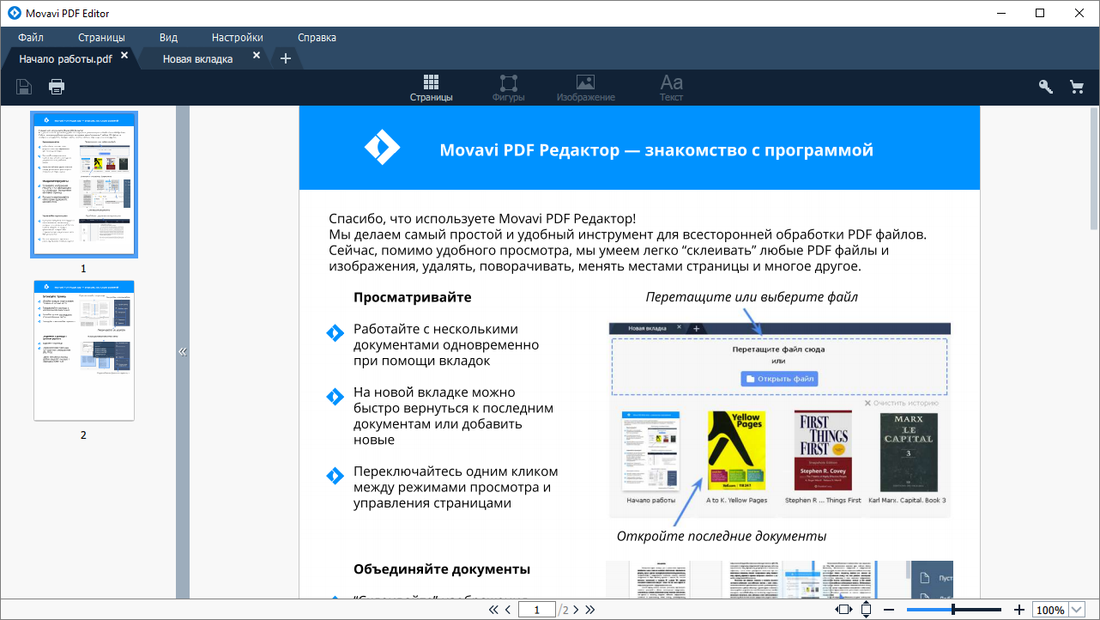Select the Текст tool
The width and height of the screenshot is (1100, 620).
(671, 88)
